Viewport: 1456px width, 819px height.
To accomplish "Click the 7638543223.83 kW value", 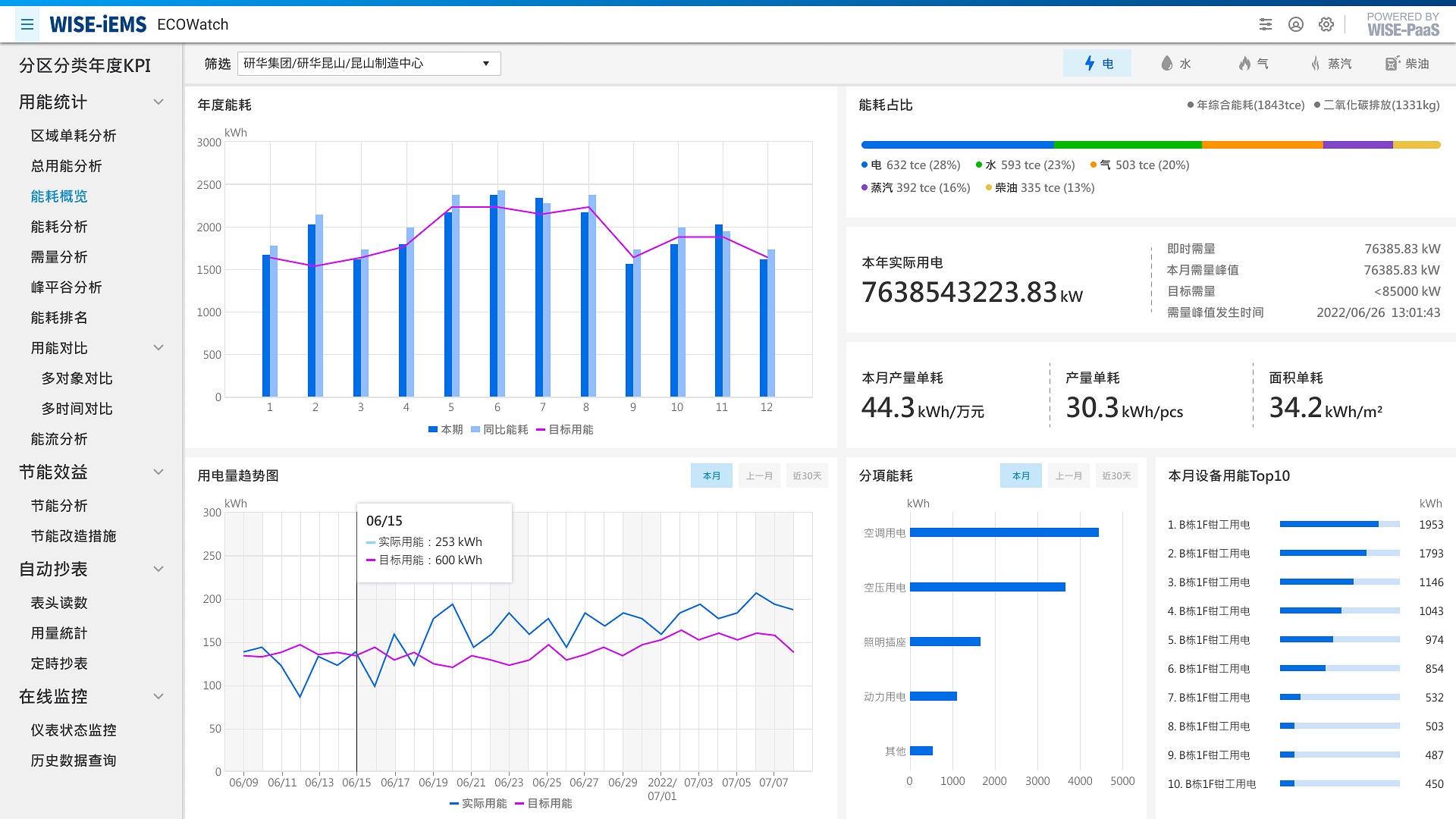I will tap(972, 292).
